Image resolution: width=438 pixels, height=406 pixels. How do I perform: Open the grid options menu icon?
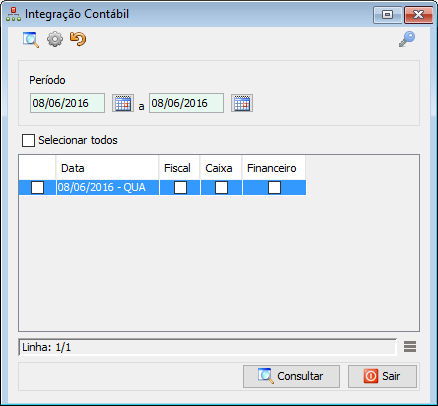(x=410, y=347)
